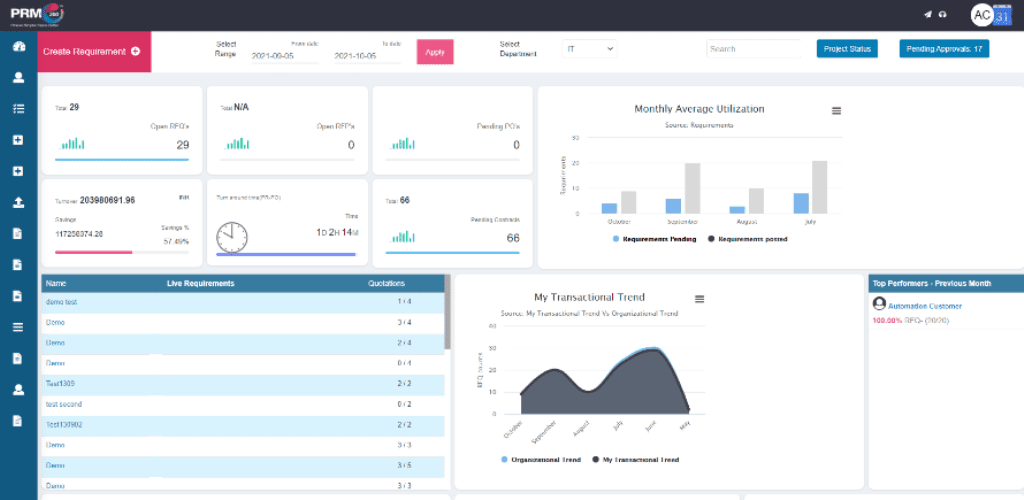Click the three-bar list icon in sidebar
The width and height of the screenshot is (1024, 500).
(x=18, y=327)
